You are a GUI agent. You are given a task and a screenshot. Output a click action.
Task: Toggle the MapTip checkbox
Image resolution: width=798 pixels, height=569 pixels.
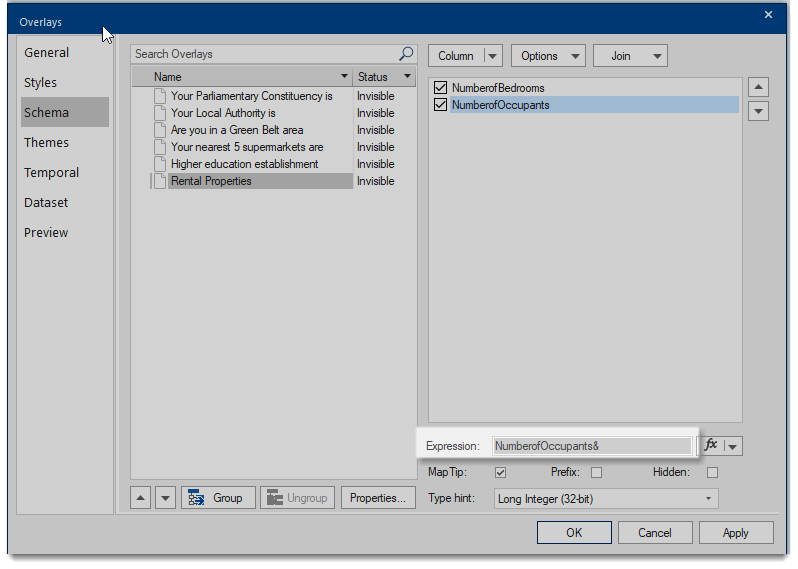[x=501, y=472]
